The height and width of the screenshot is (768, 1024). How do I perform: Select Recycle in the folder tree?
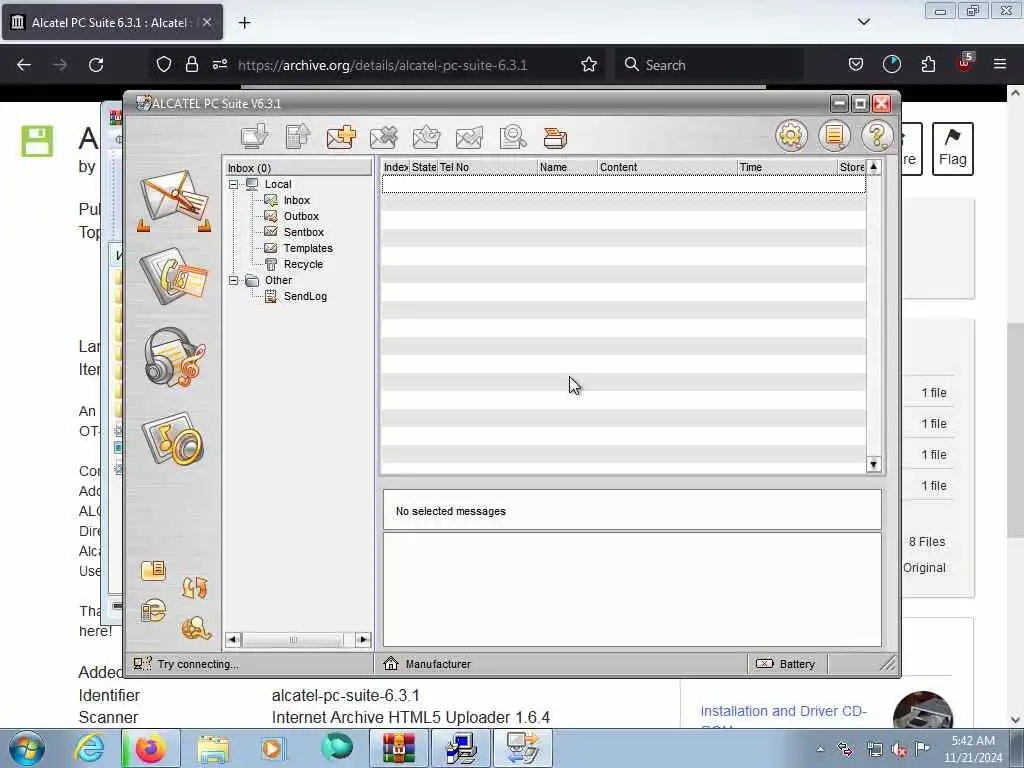303,264
